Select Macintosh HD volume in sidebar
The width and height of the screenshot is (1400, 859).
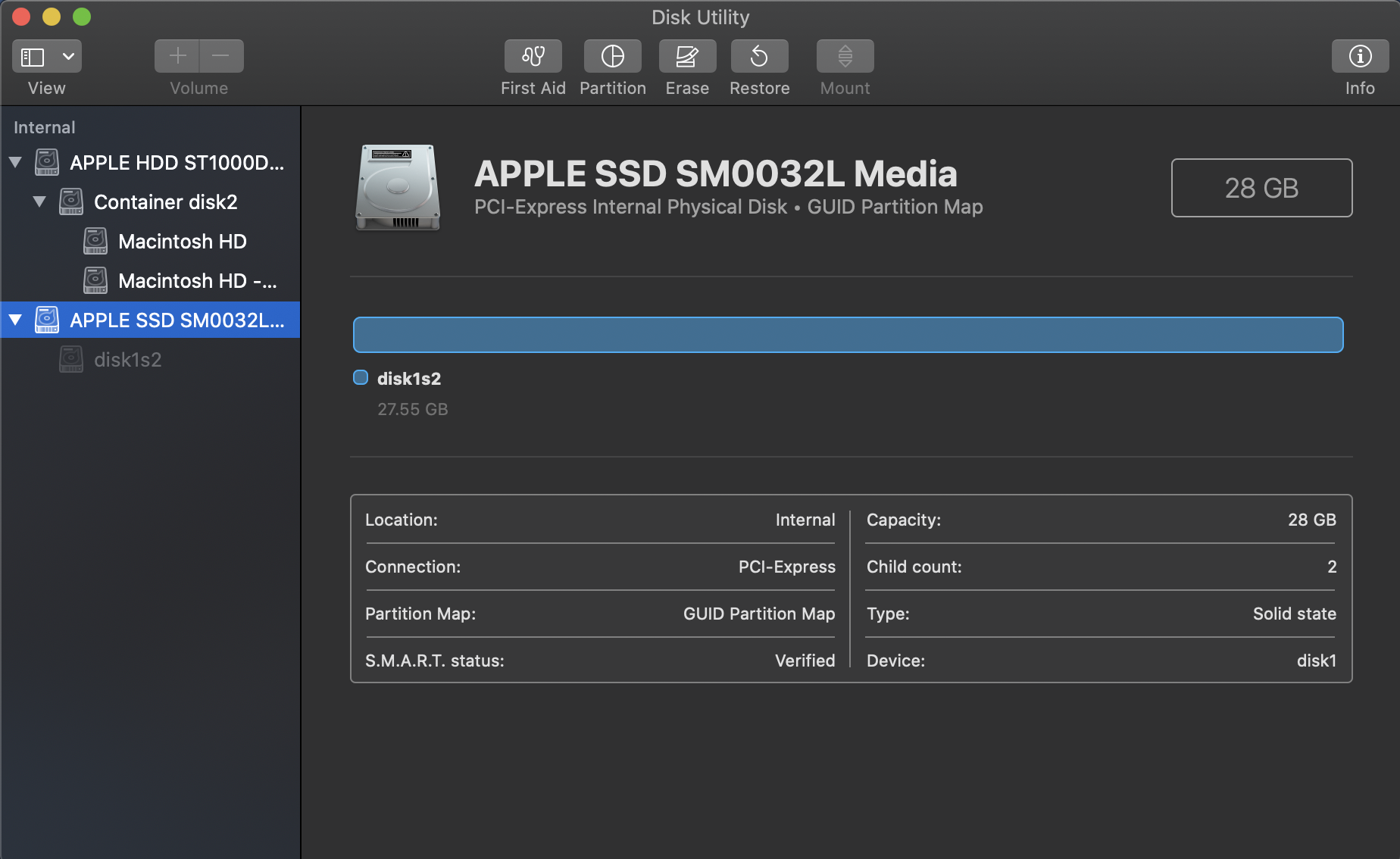pos(150,241)
